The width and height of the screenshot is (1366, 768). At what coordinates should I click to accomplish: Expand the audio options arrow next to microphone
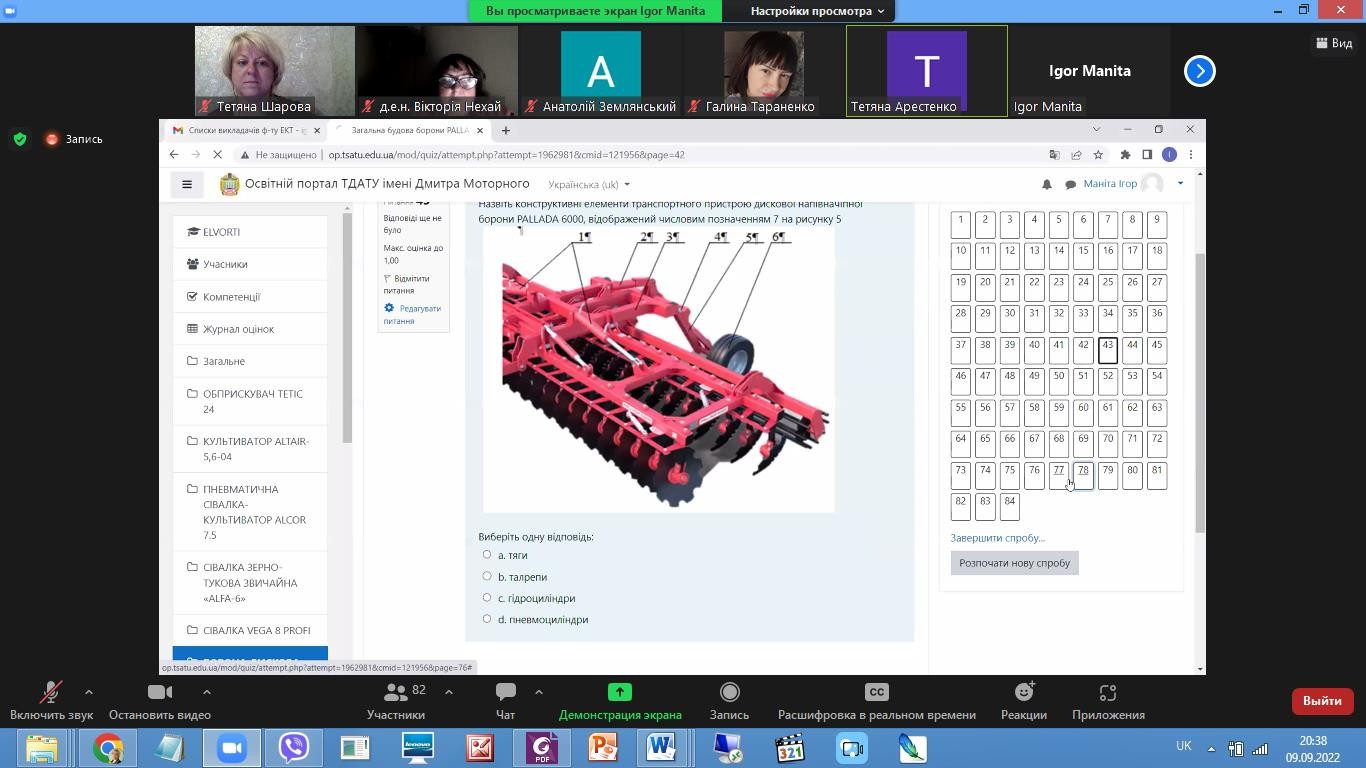click(x=89, y=692)
